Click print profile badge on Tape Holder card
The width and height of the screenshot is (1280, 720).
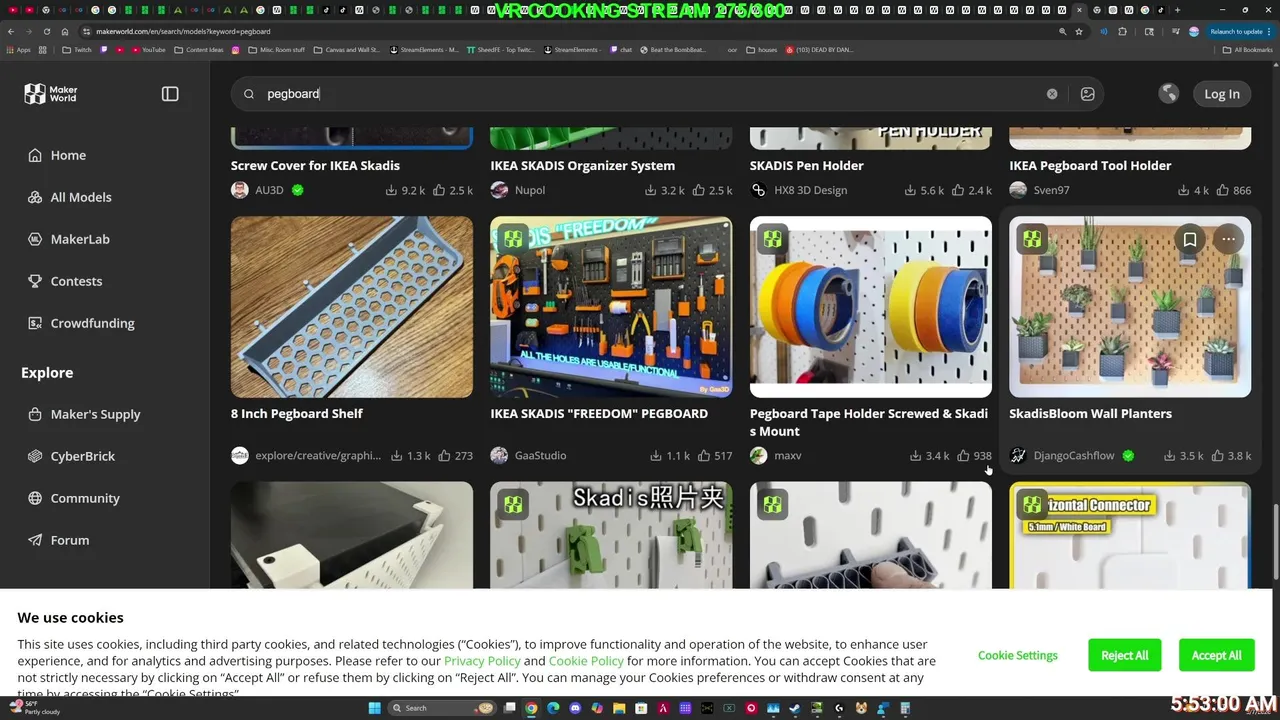pos(773,240)
